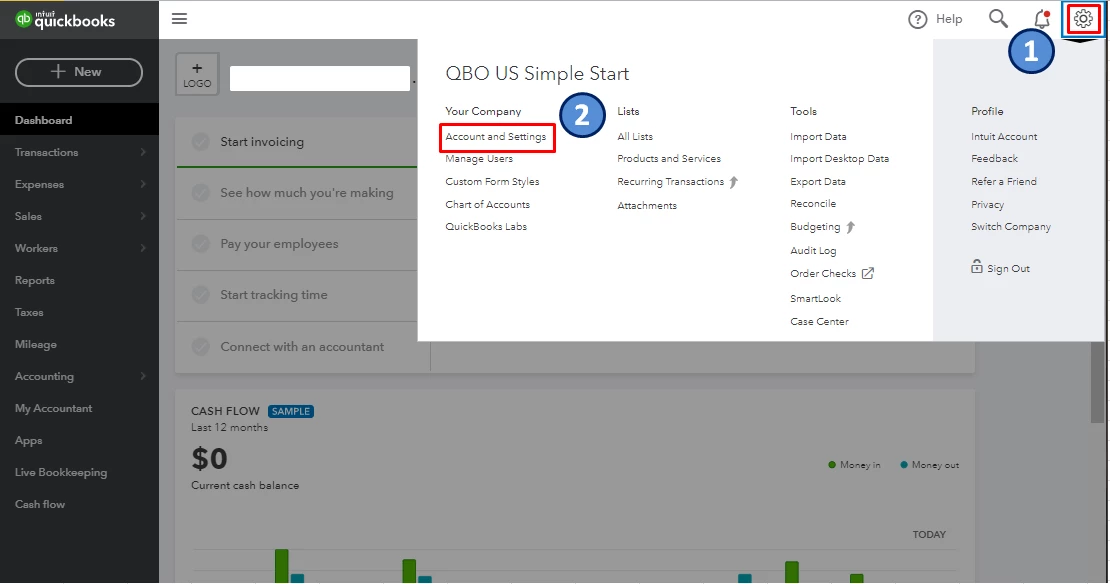1110x584 pixels.
Task: Click the Order Checks external link icon
Action: point(868,273)
